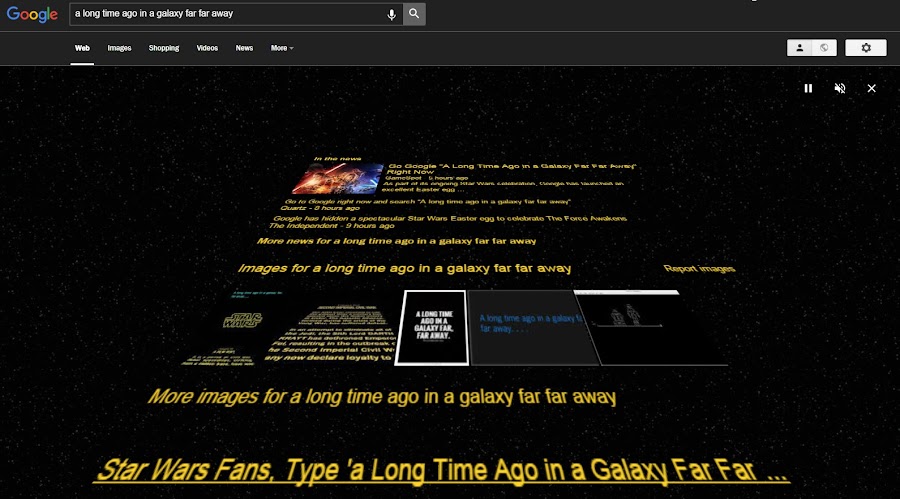Click 'More images for a long time ago'
This screenshot has width=900, height=499.
click(x=382, y=397)
